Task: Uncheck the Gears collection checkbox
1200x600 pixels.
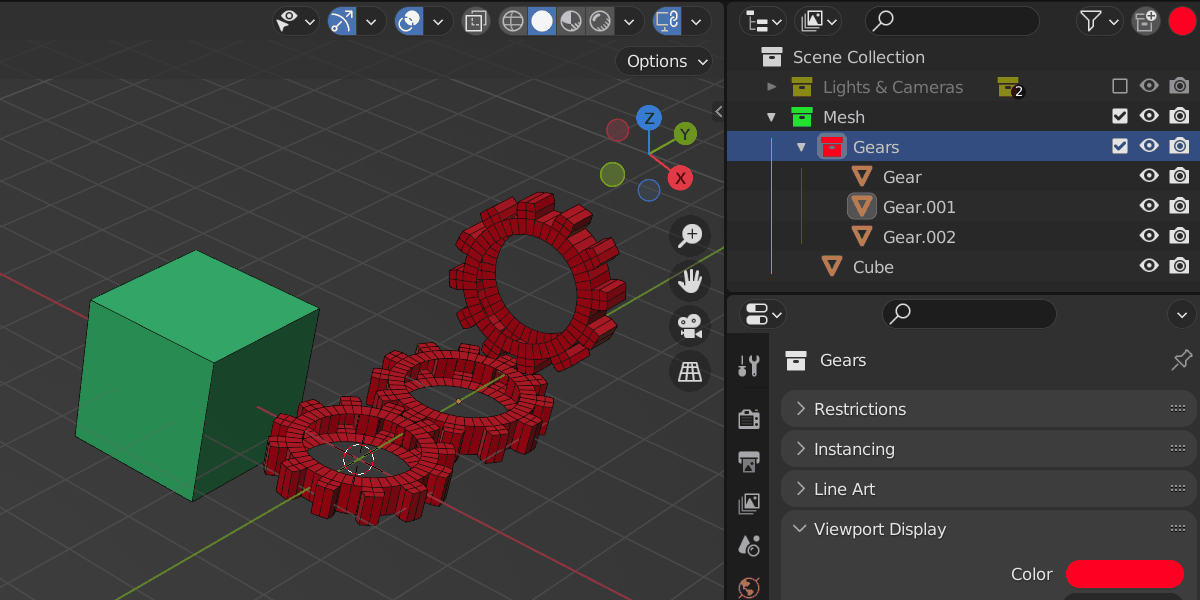Action: click(1120, 147)
